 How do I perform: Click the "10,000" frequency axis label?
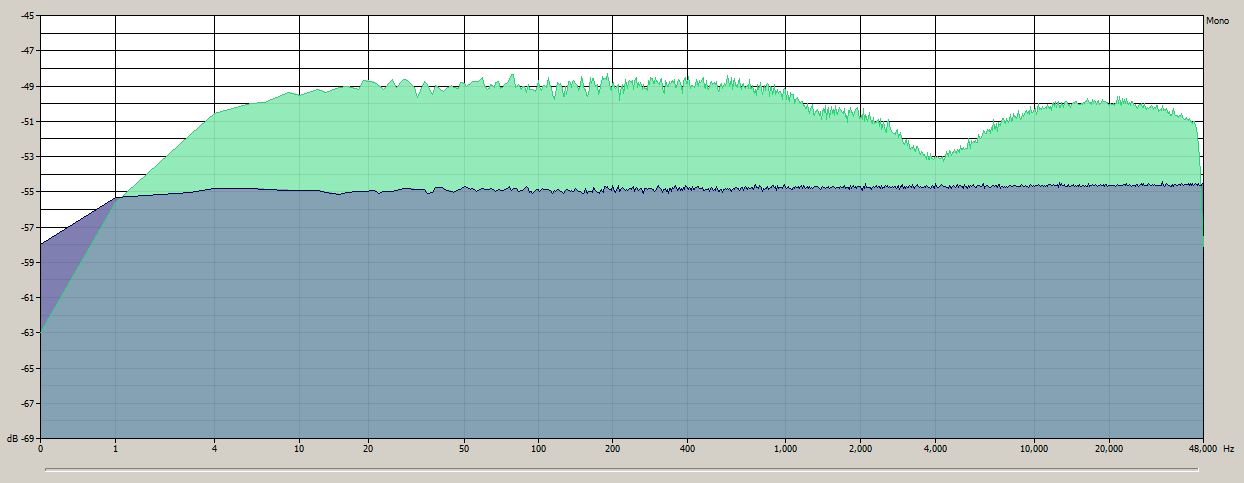pyautogui.click(x=1033, y=449)
